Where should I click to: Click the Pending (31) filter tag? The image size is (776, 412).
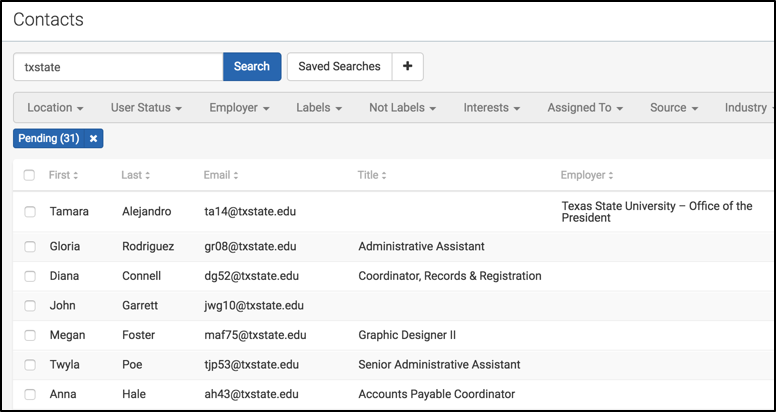pyautogui.click(x=49, y=139)
